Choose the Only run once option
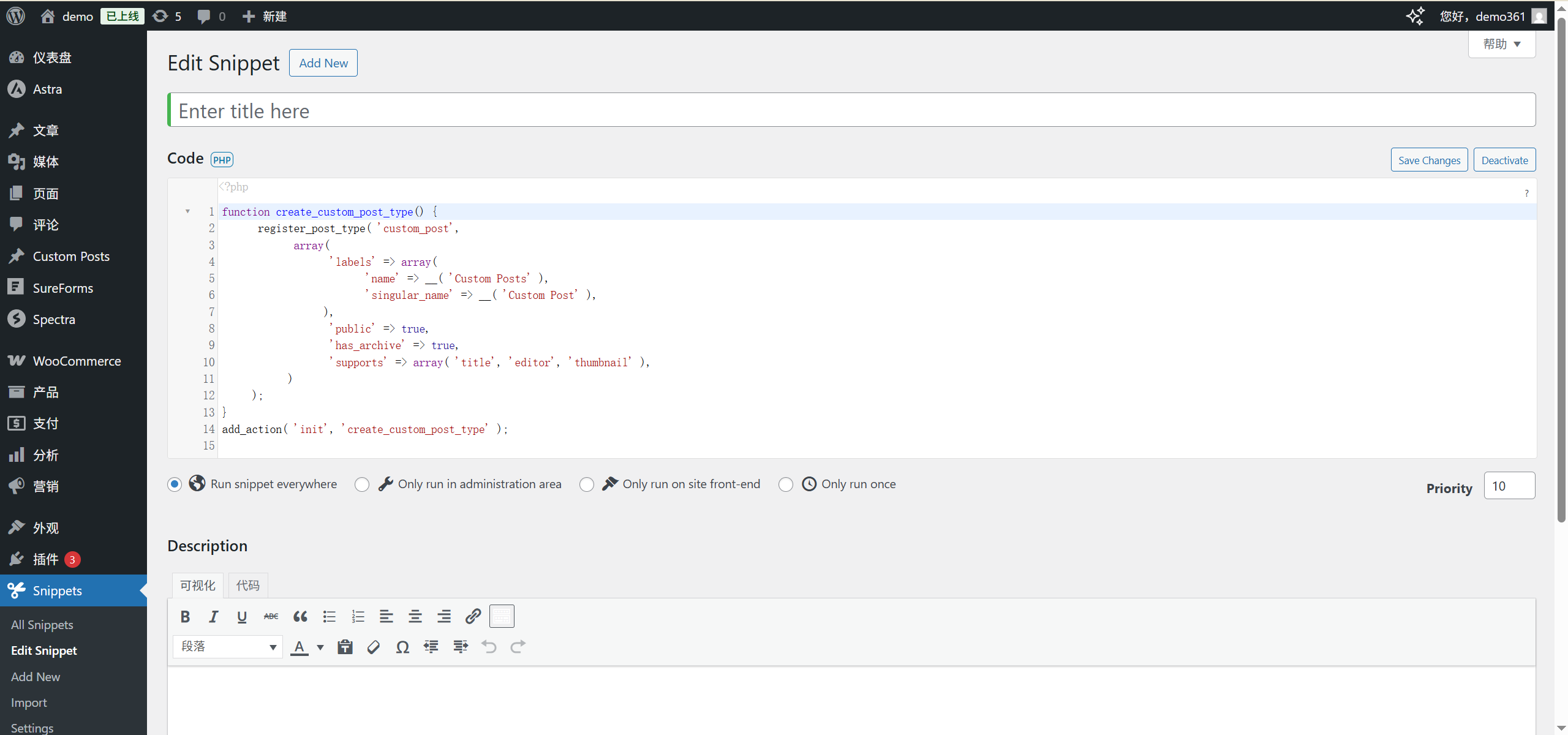Viewport: 1568px width, 735px height. pyautogui.click(x=786, y=484)
